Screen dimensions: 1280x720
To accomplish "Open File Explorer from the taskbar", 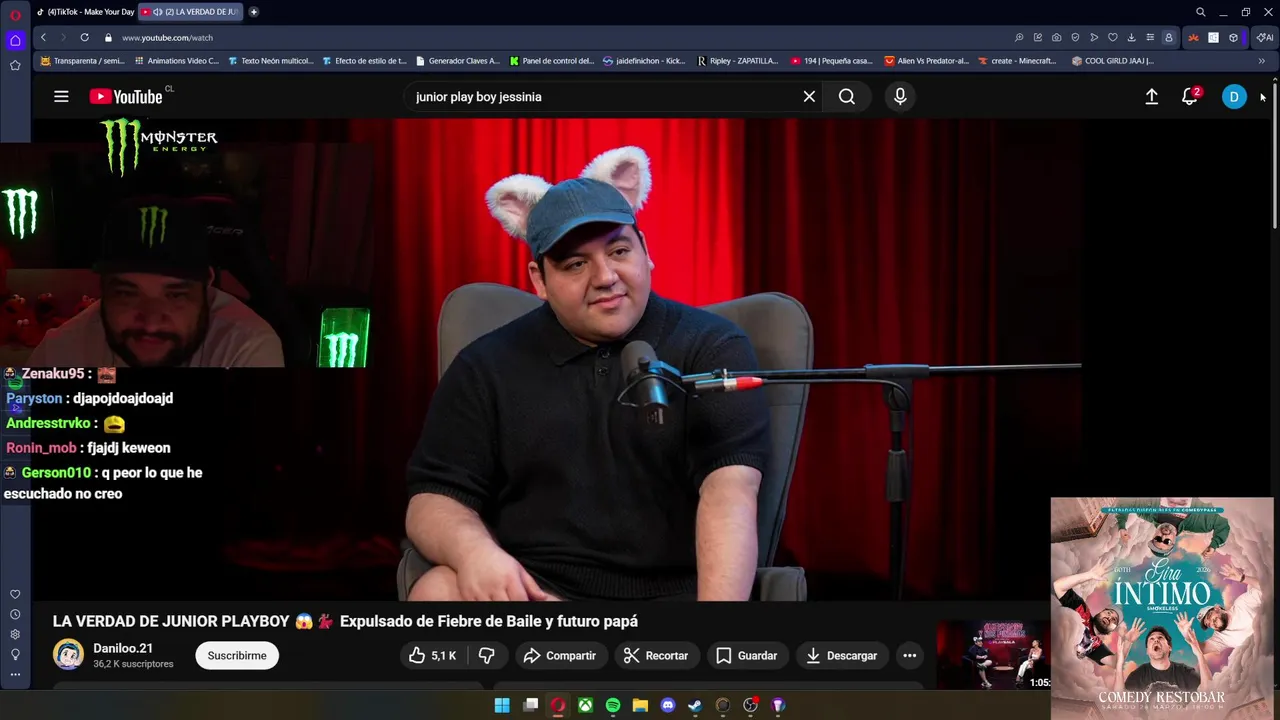I will (640, 705).
